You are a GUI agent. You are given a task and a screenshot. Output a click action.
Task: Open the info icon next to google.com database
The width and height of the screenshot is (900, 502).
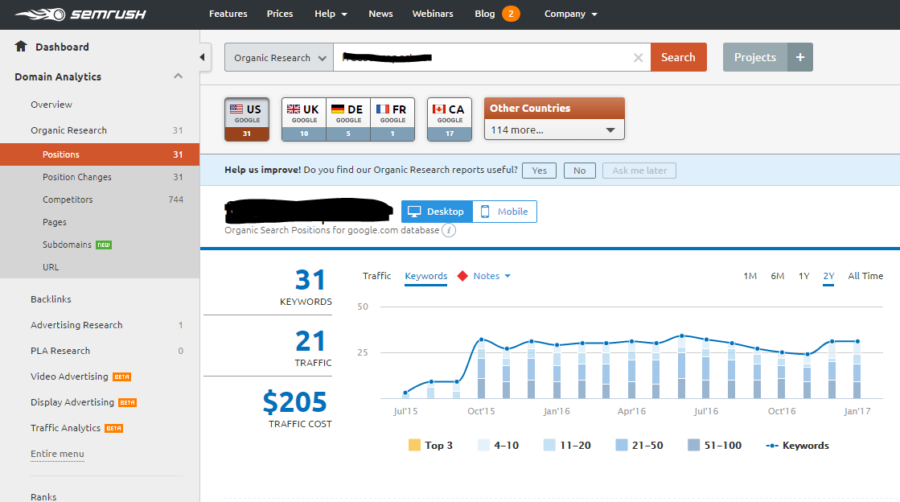pos(449,230)
